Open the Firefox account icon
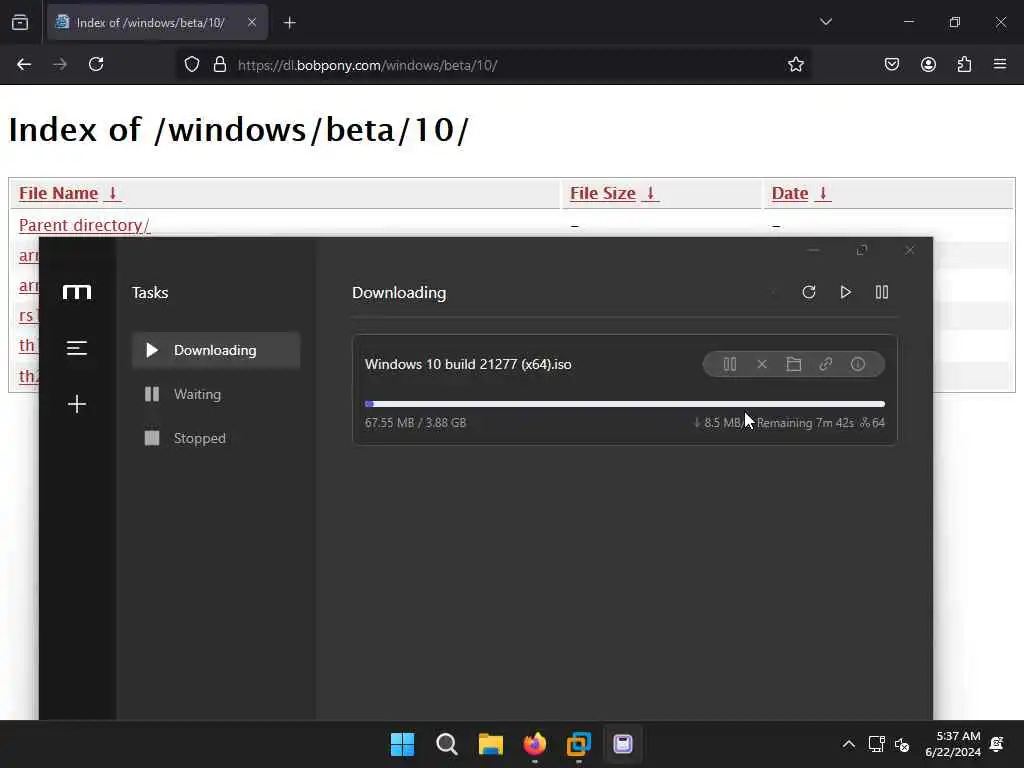The image size is (1024, 768). tap(929, 65)
